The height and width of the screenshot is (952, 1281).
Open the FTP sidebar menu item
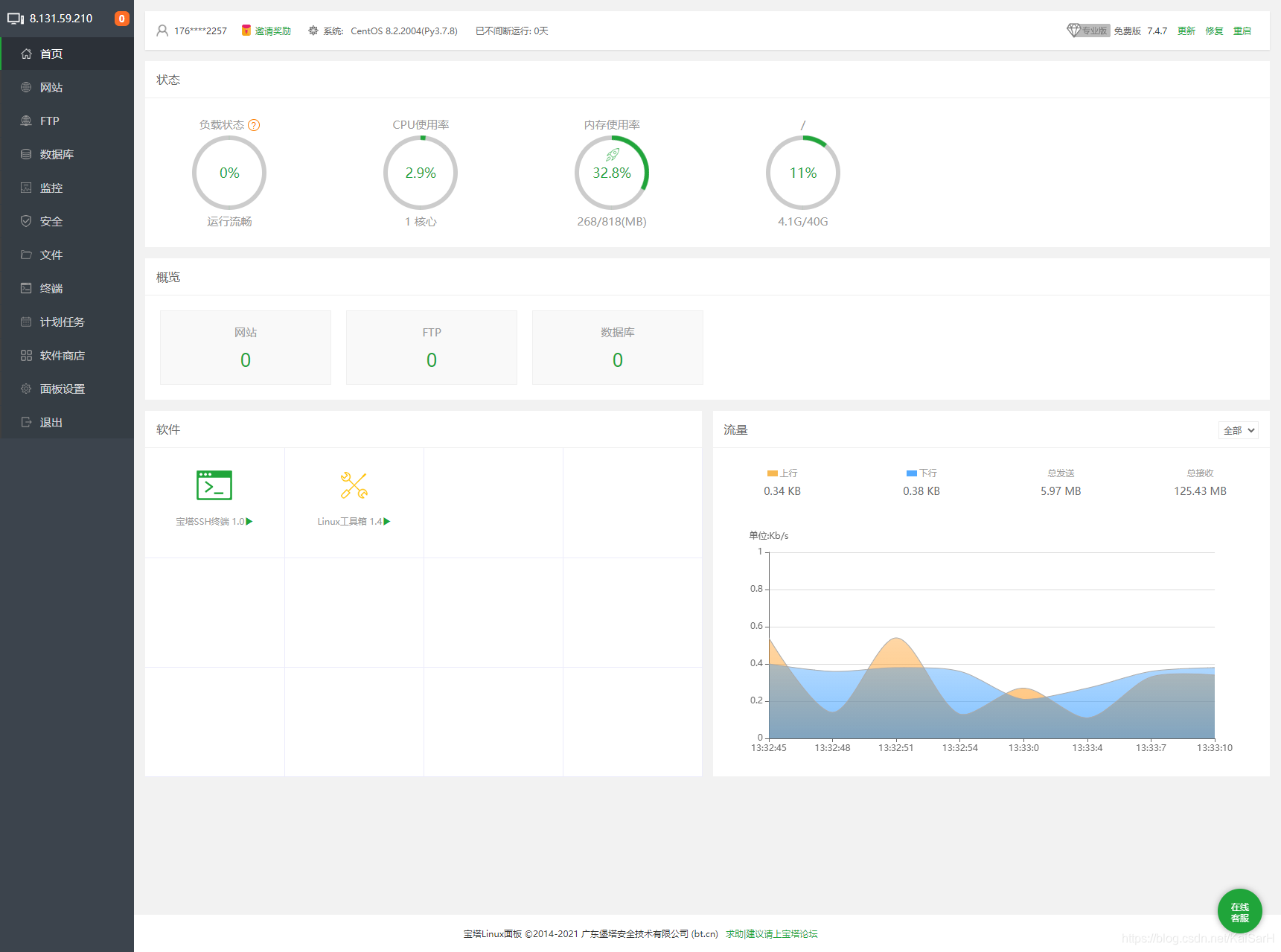(x=67, y=121)
